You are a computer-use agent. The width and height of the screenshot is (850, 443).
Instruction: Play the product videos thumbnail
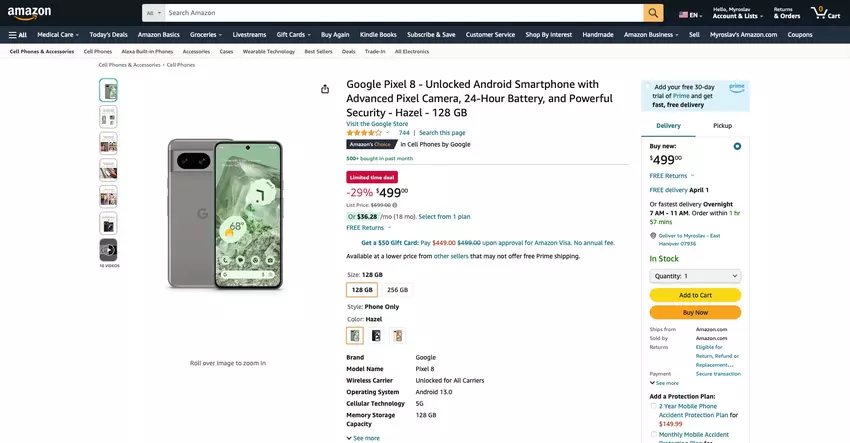pyautogui.click(x=108, y=249)
